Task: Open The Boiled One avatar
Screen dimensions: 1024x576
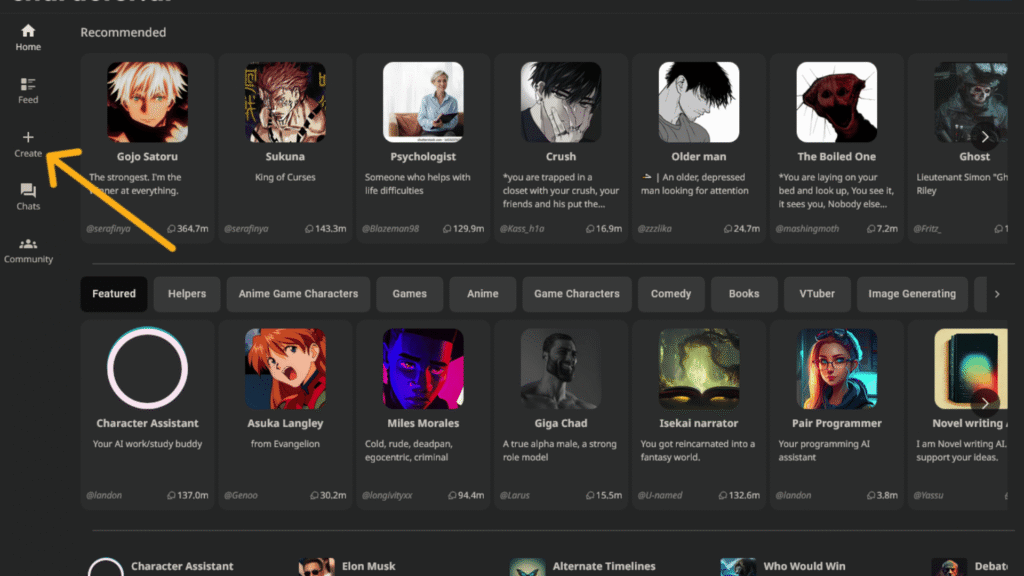Action: click(x=837, y=103)
